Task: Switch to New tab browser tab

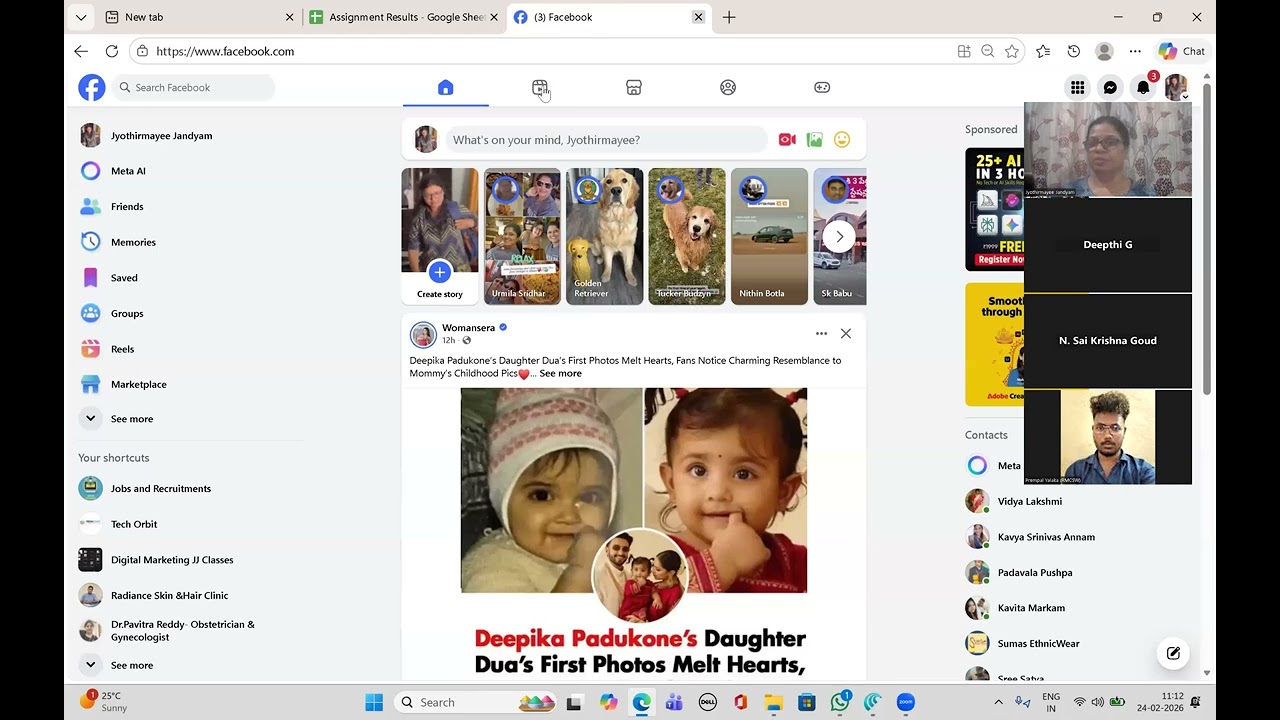Action: pos(199,17)
